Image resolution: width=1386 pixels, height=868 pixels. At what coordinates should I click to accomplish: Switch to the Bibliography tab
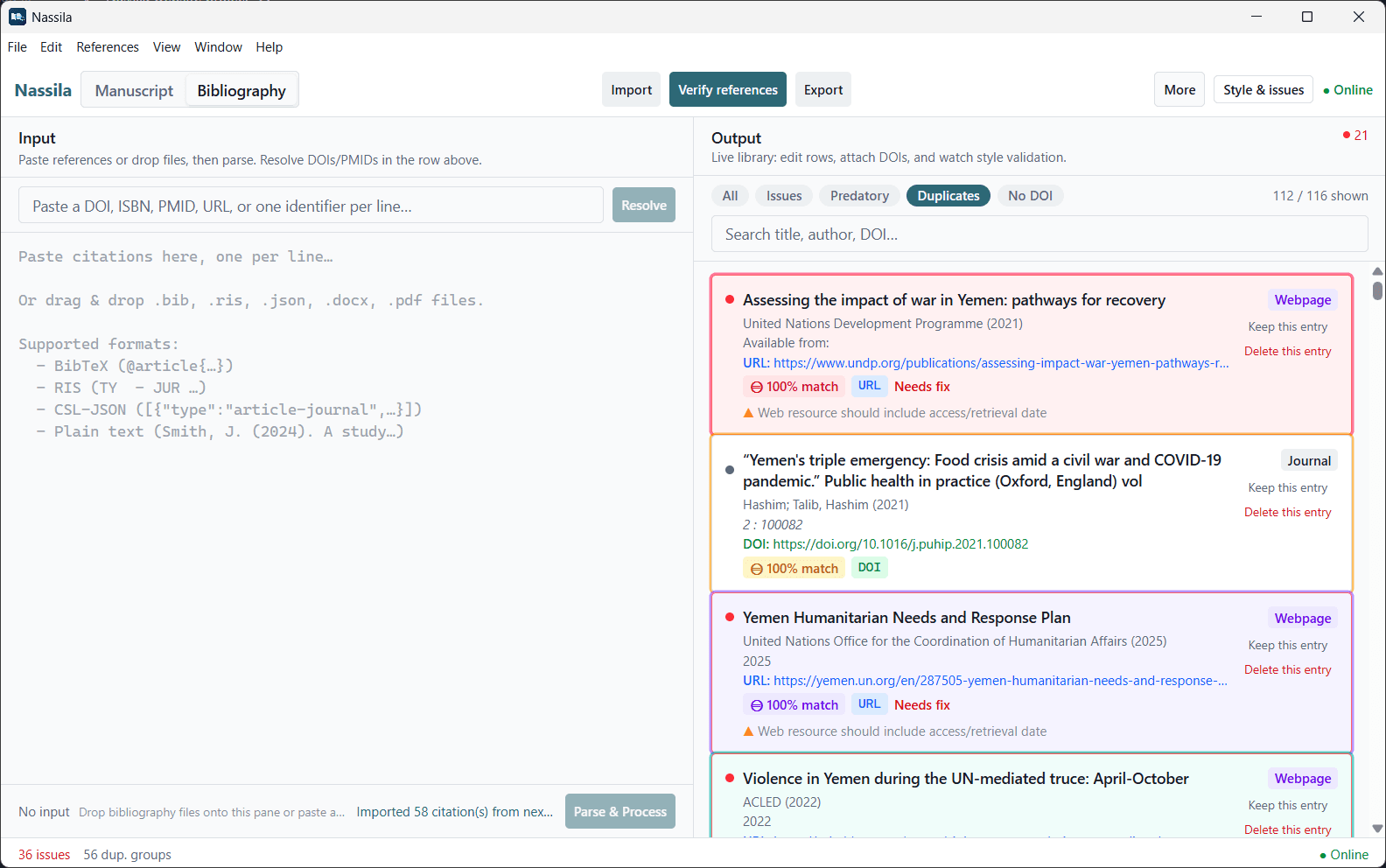pyautogui.click(x=241, y=90)
